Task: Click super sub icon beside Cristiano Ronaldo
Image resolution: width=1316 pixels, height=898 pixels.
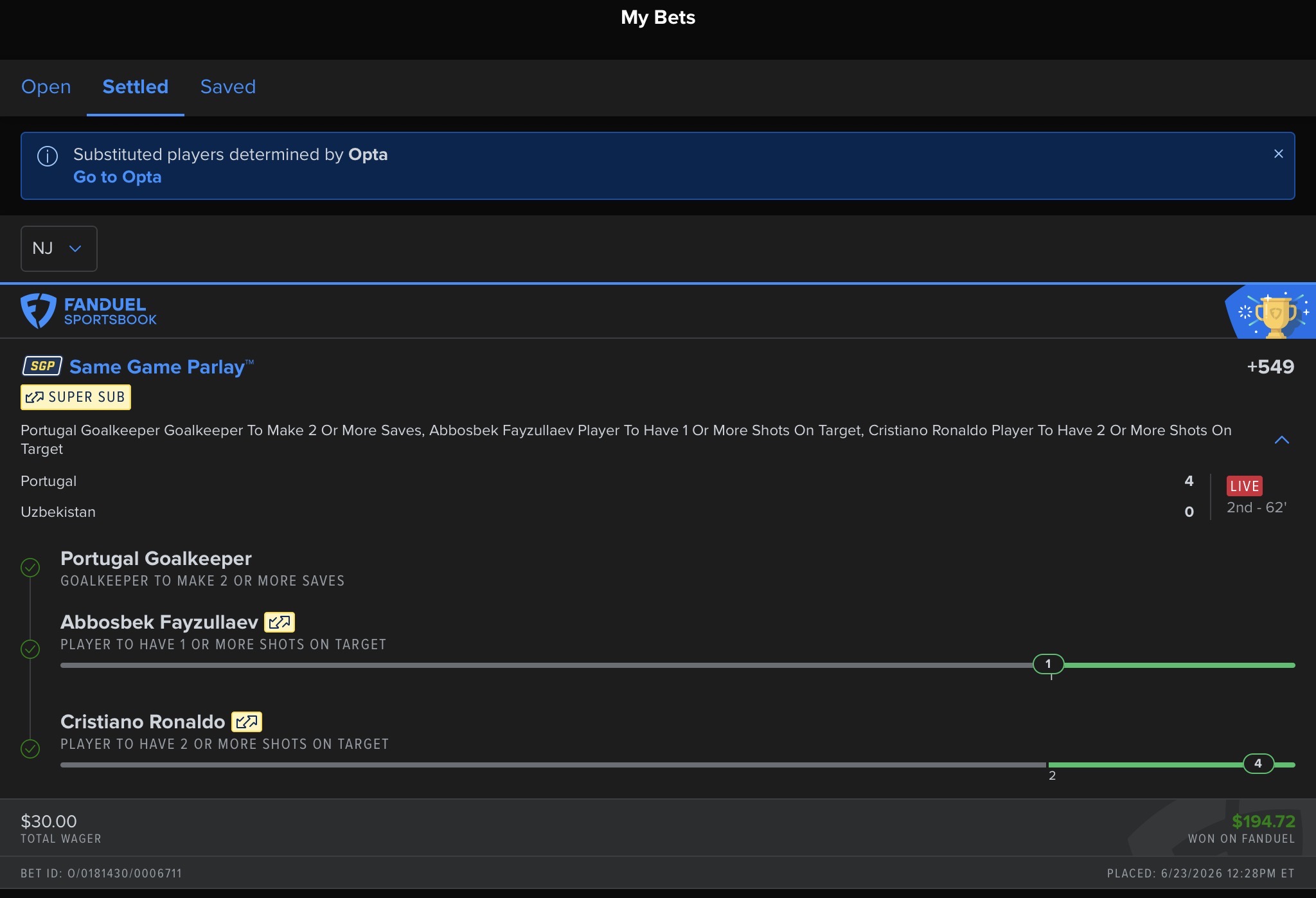Action: (x=247, y=722)
